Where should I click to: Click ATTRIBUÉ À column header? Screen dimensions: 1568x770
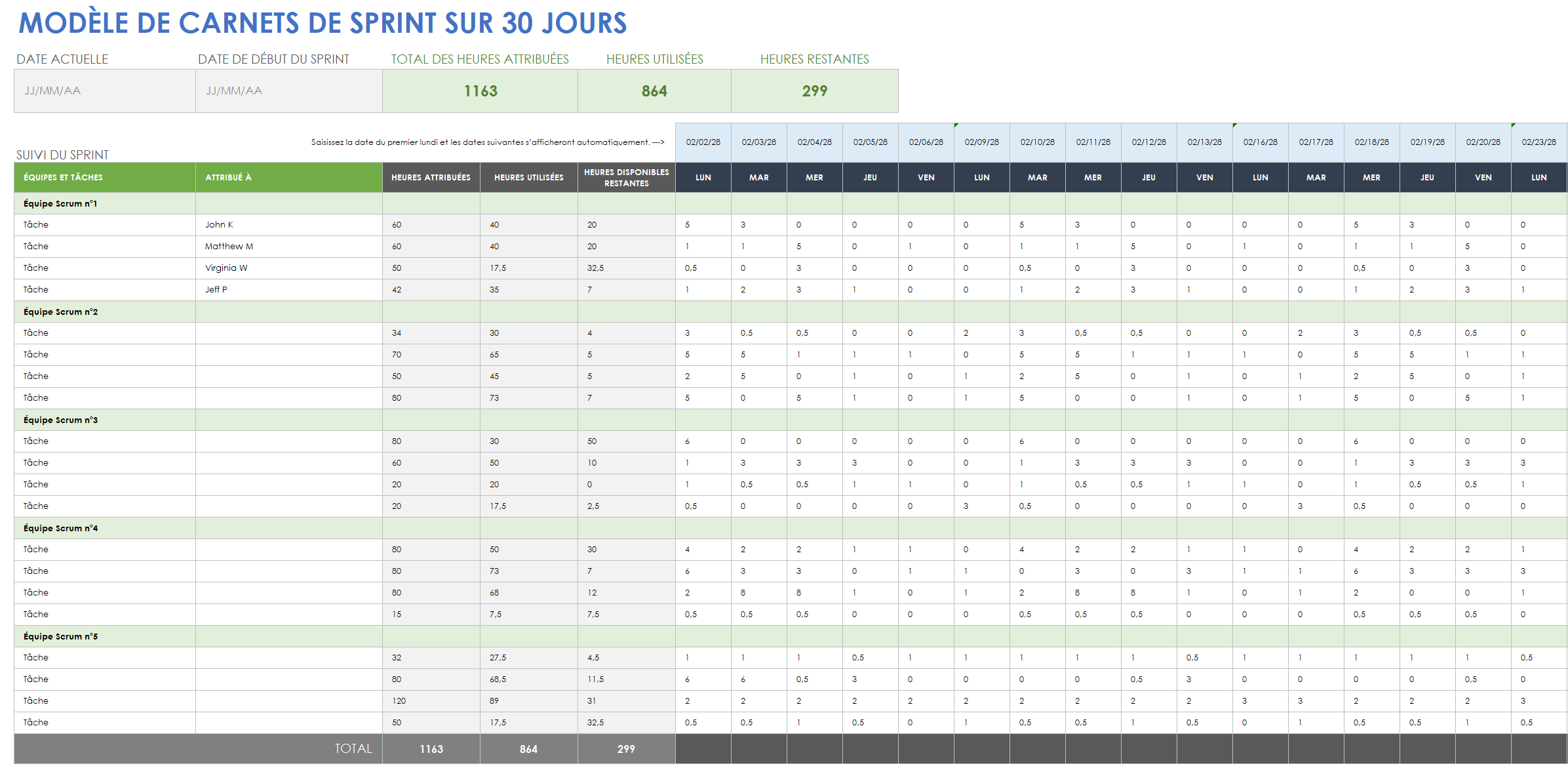(x=289, y=178)
